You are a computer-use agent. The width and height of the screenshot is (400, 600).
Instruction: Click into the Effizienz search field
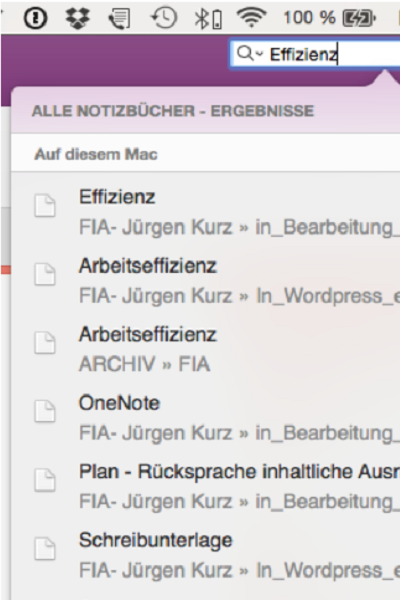click(315, 54)
